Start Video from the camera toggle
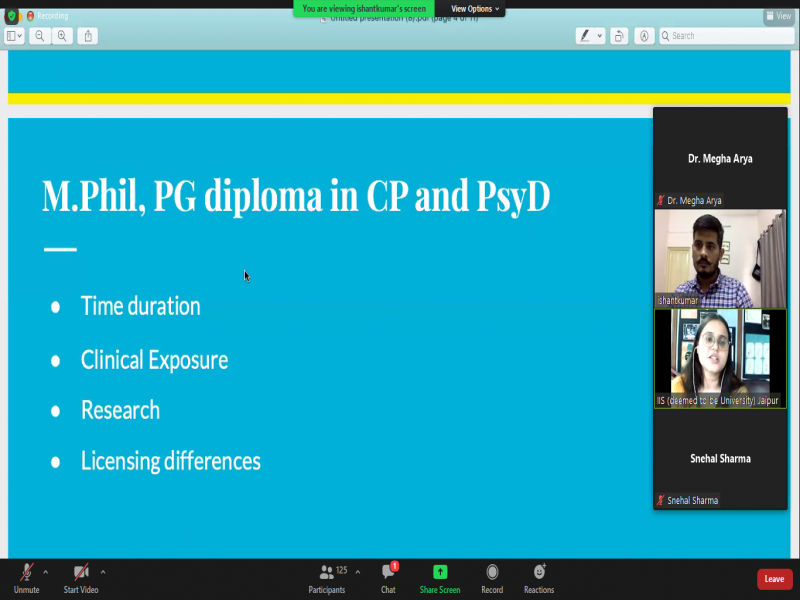Viewport: 800px width, 600px height. coord(82,577)
